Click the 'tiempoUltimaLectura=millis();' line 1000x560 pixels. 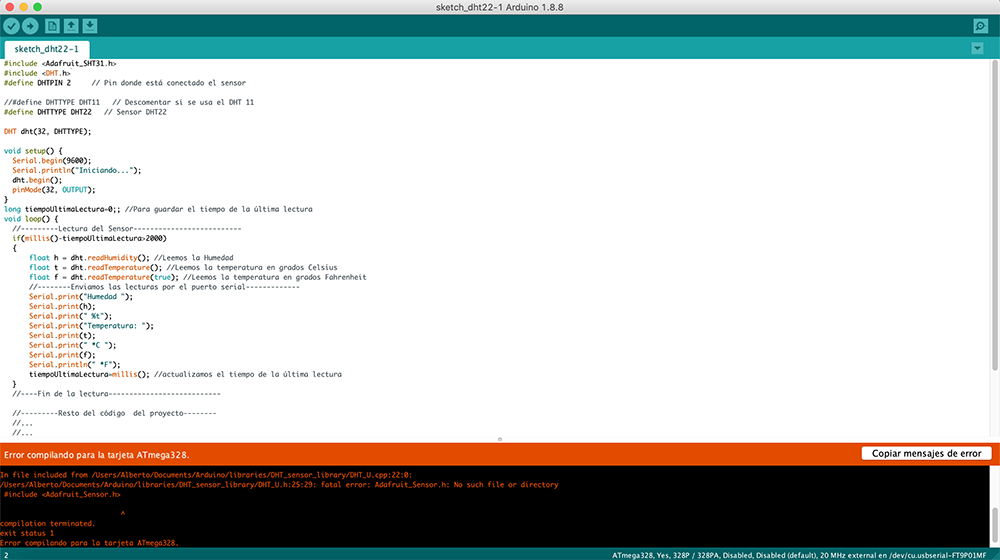(x=185, y=374)
